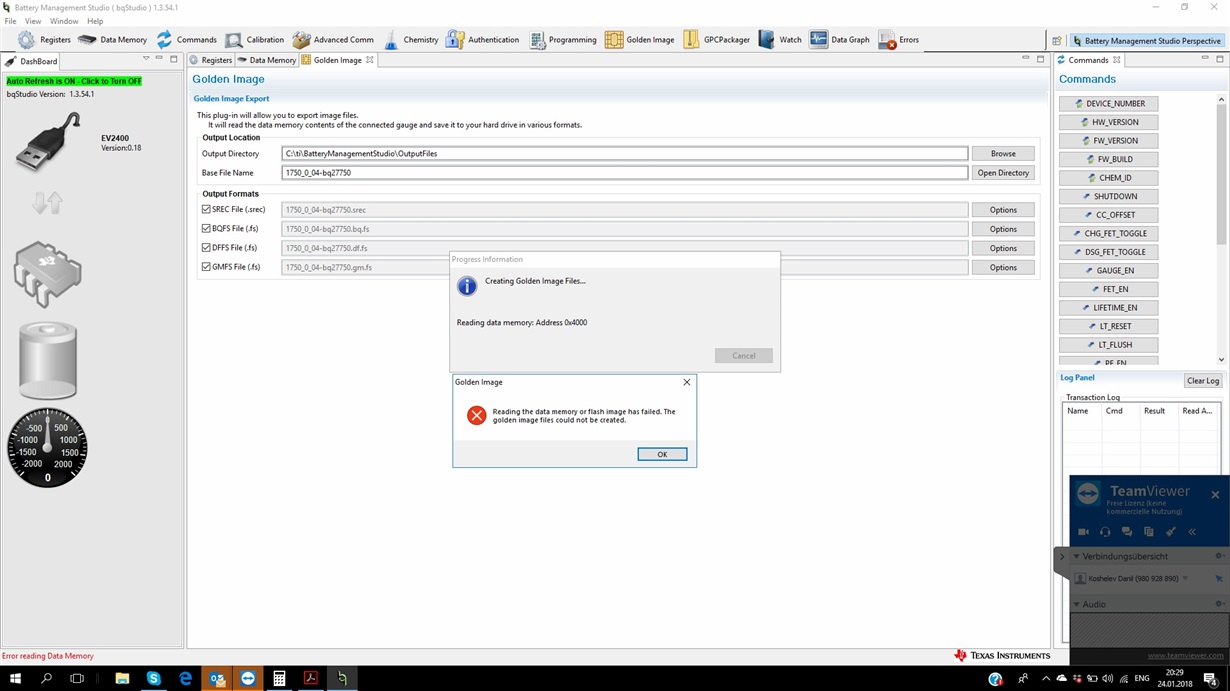Open the View menu

pos(33,21)
